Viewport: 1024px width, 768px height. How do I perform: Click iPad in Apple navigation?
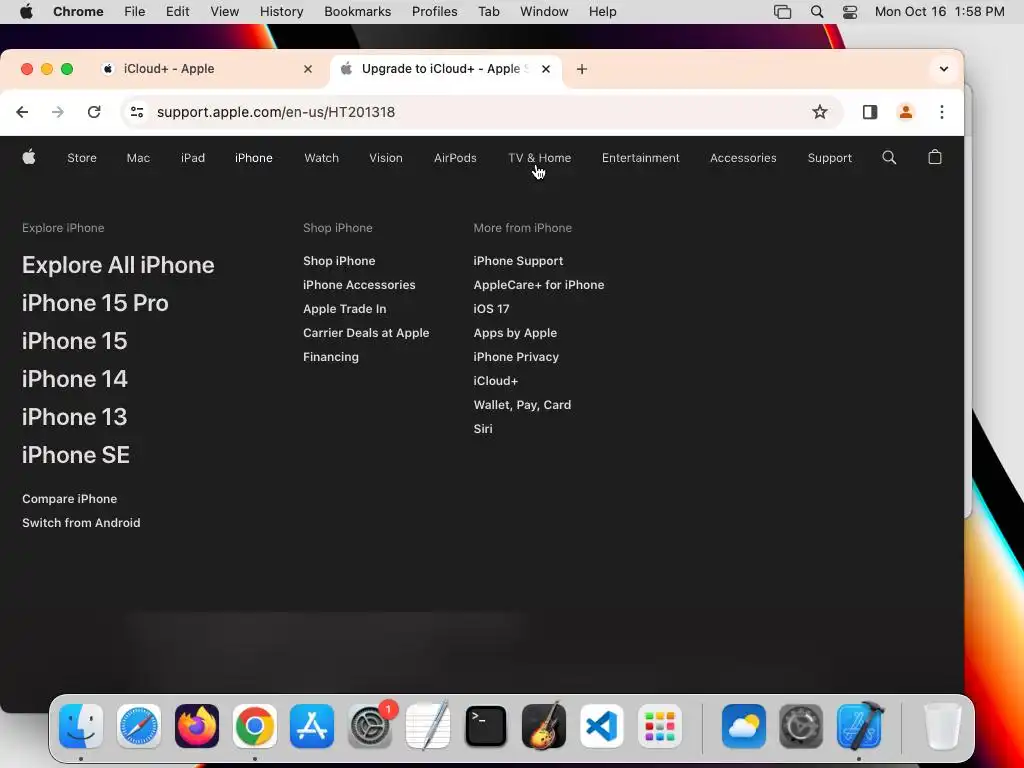point(193,158)
